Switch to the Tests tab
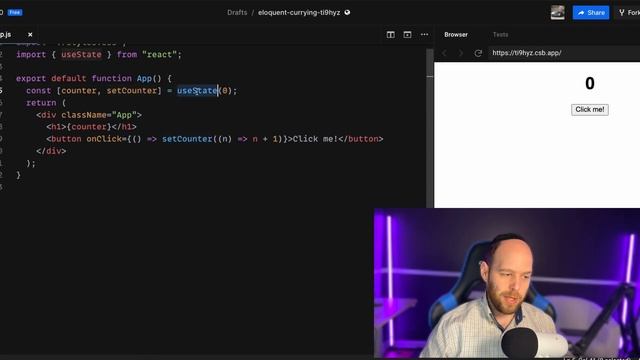This screenshot has width=640, height=360. coord(500,35)
